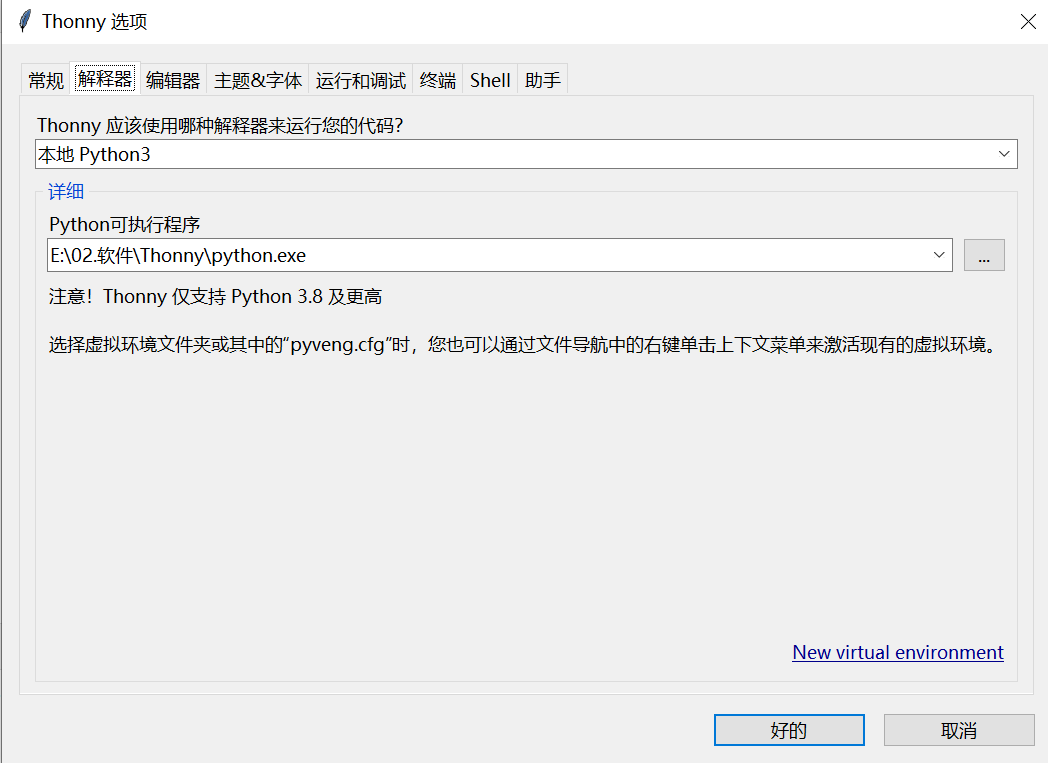Click the pyveng.cfg virtual environment hint text

click(x=522, y=345)
